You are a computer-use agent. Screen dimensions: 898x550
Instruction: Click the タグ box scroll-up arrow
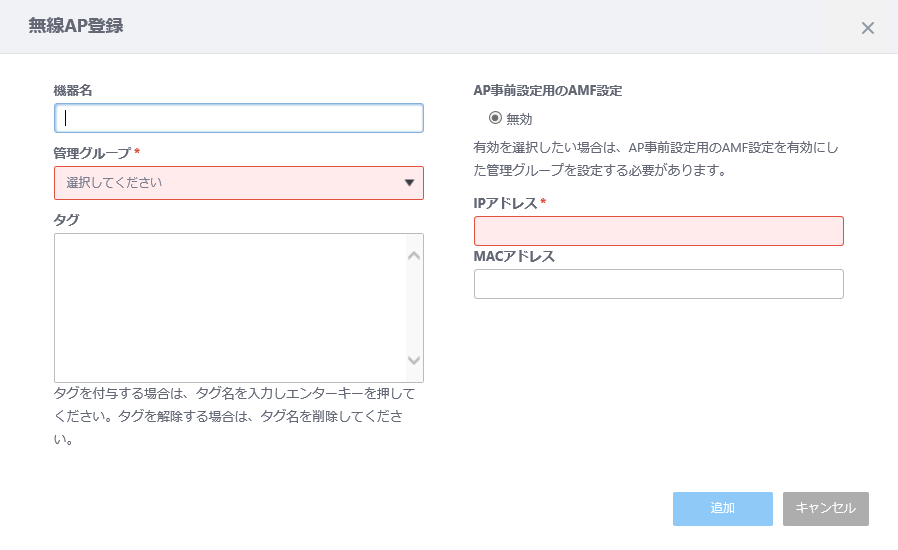coord(414,256)
